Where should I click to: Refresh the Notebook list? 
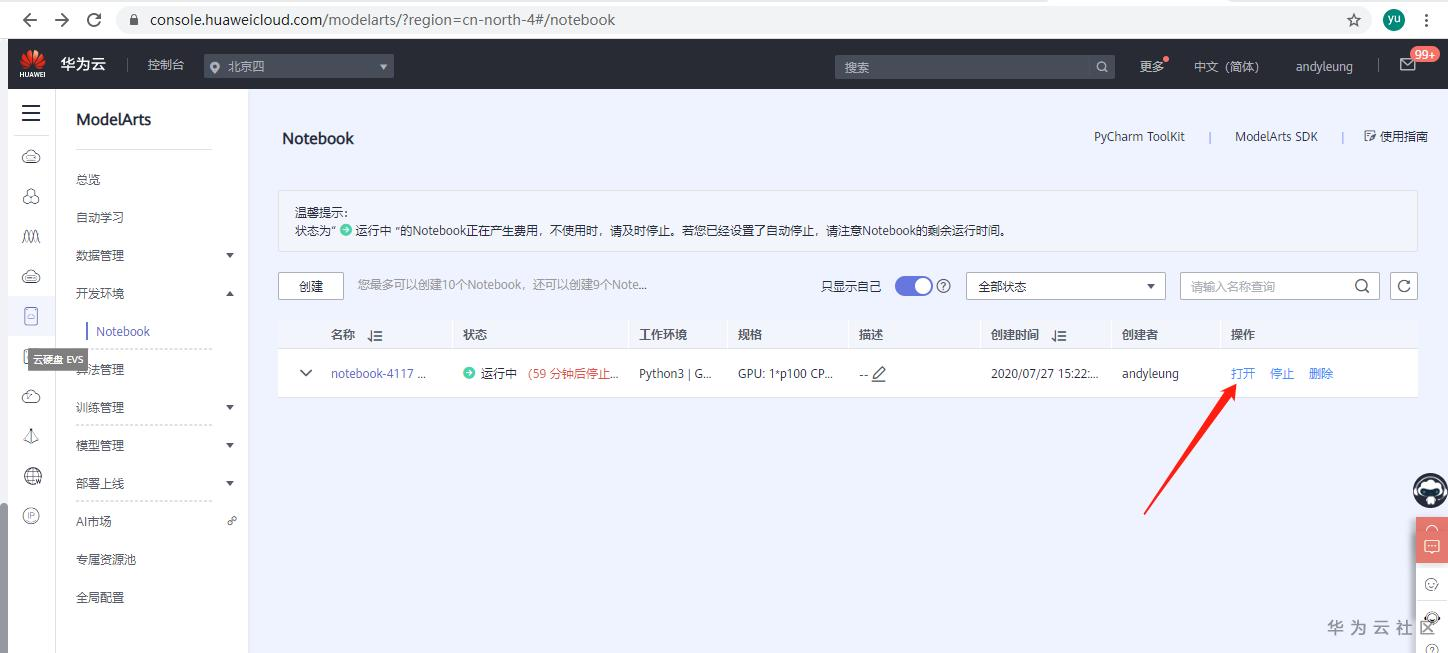(x=1404, y=286)
